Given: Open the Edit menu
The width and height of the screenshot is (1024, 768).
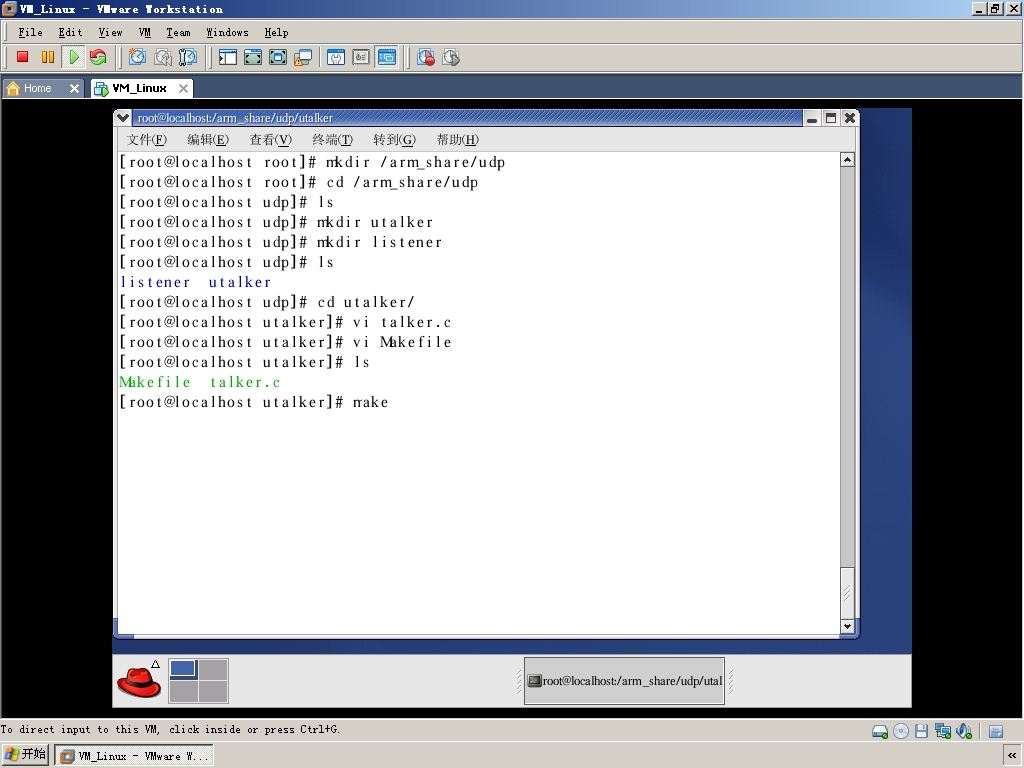Looking at the screenshot, I should tap(71, 32).
